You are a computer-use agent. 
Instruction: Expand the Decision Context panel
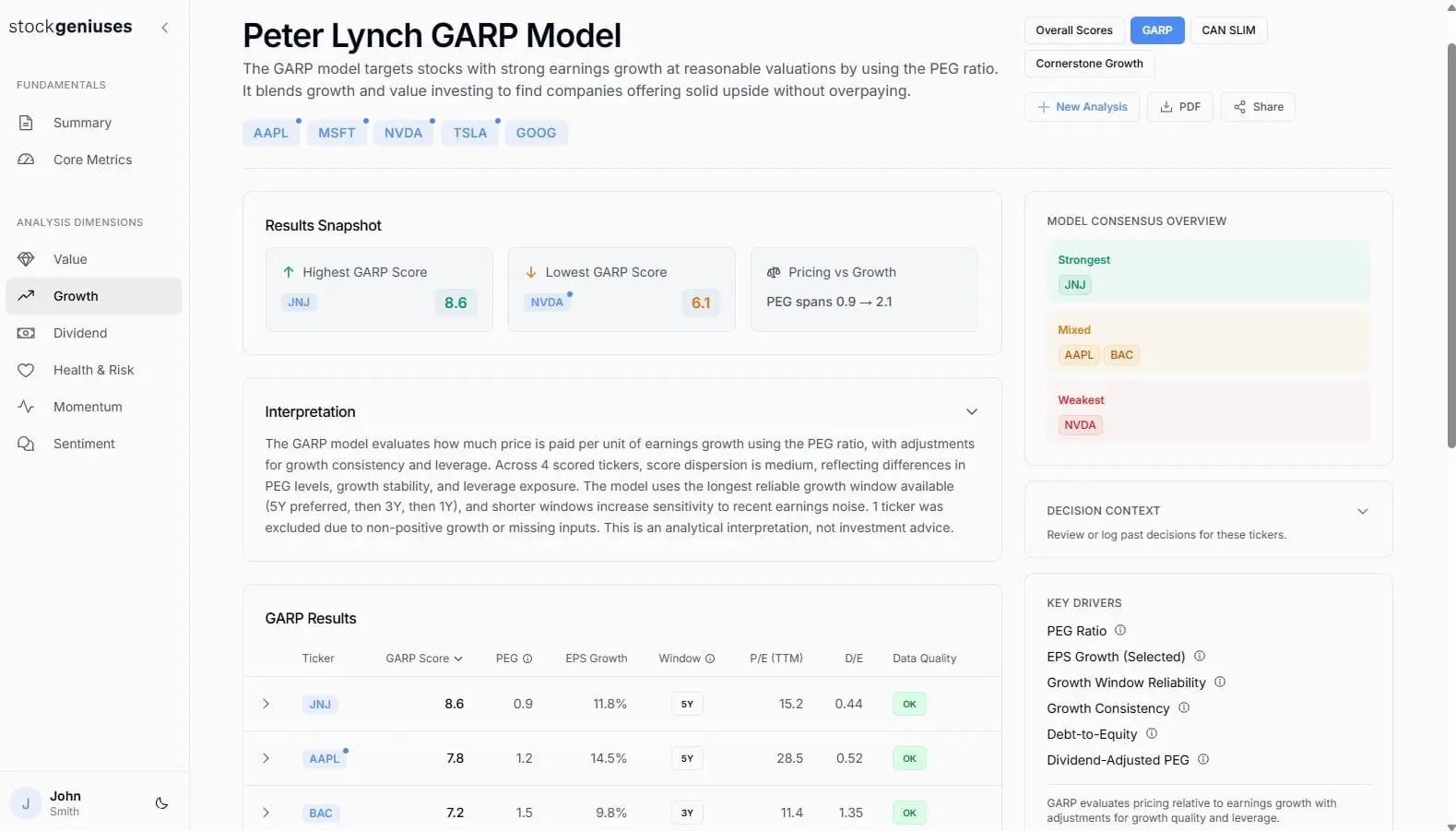[1362, 511]
